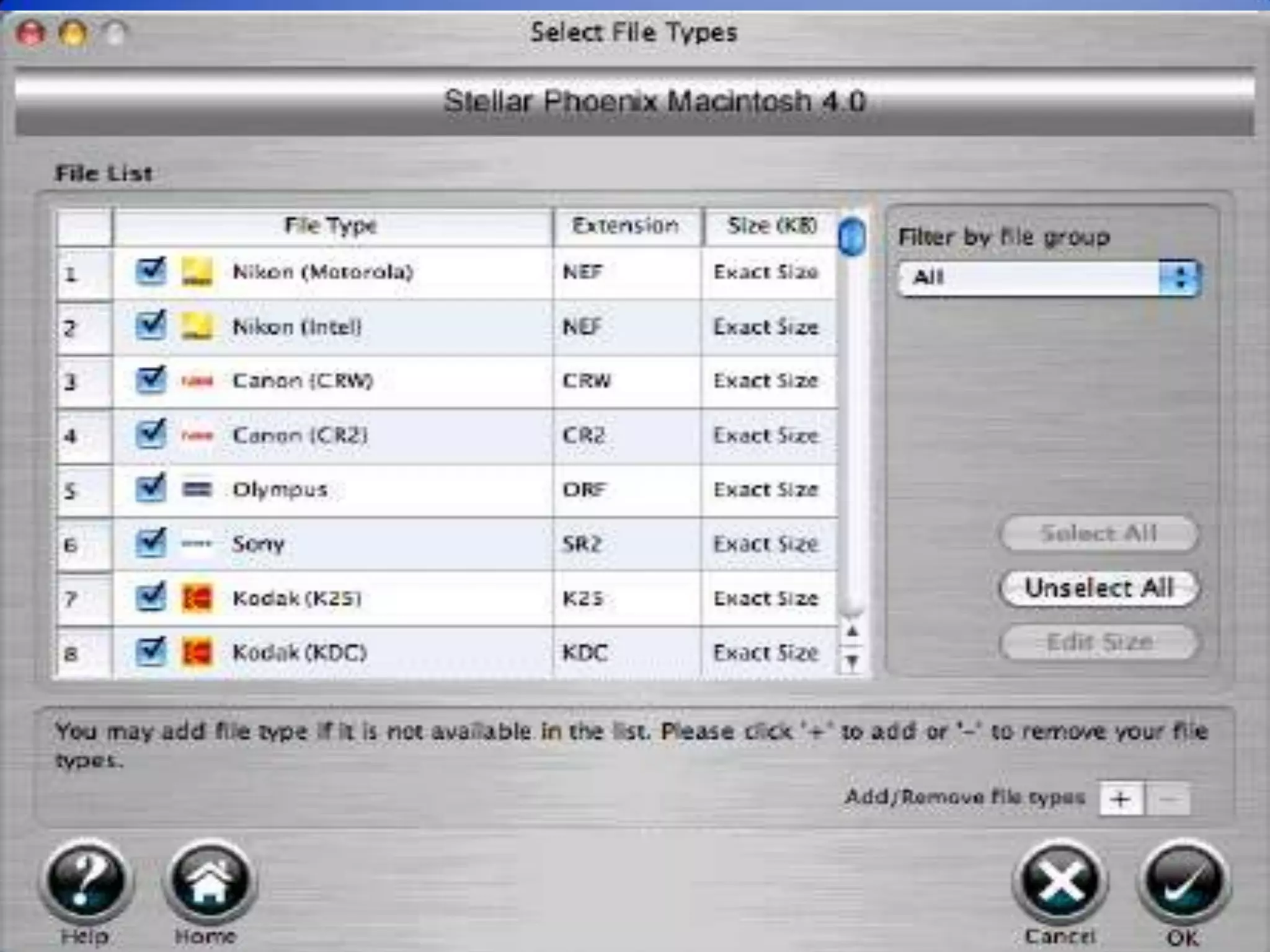The height and width of the screenshot is (952, 1270).
Task: Click the Help question mark icon
Action: coord(86,881)
